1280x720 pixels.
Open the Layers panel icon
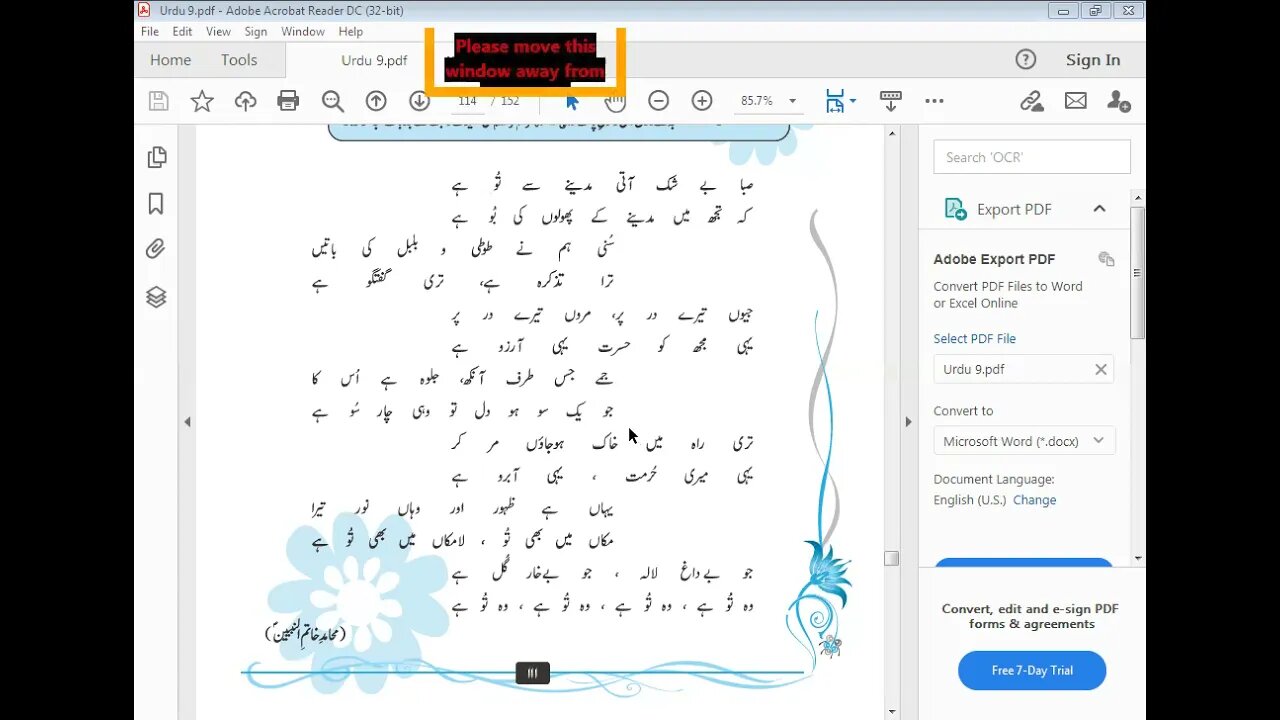point(156,297)
